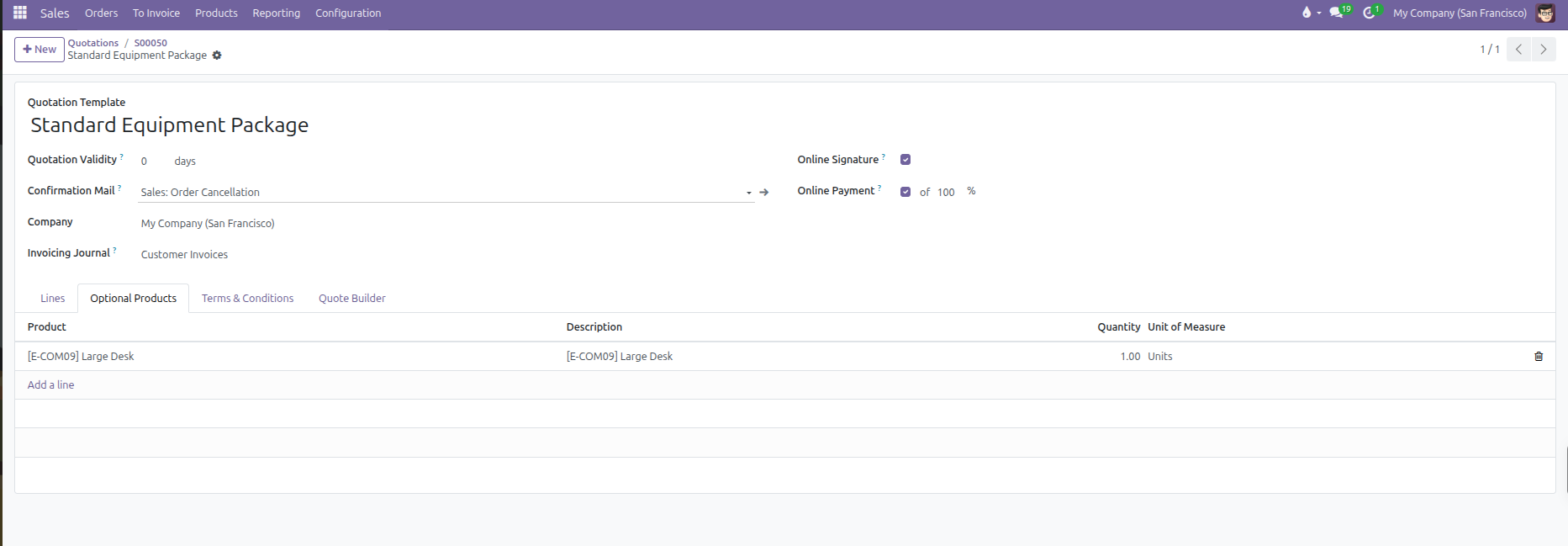Open the gear actions menu beside template name
Image resolution: width=1568 pixels, height=546 pixels.
click(x=217, y=56)
